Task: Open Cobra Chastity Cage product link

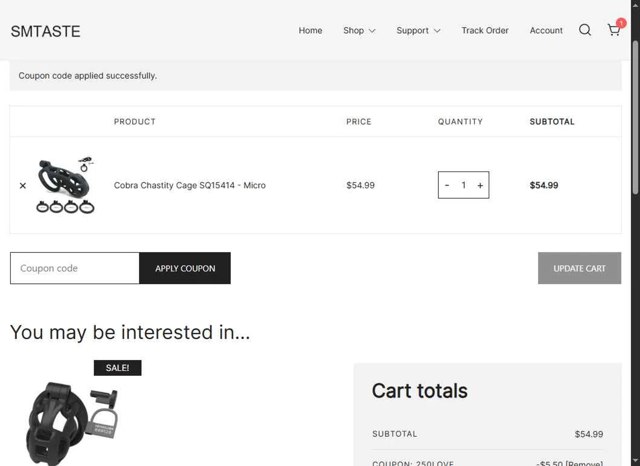Action: click(x=190, y=185)
